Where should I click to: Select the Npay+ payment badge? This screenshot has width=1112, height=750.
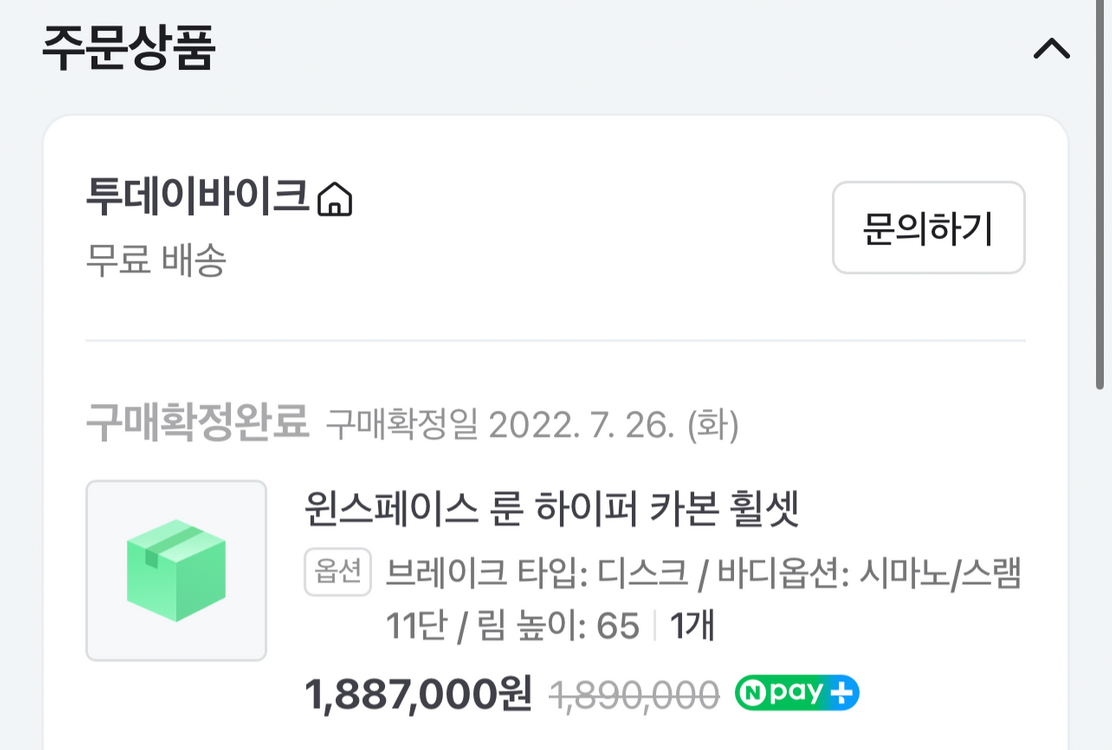[x=795, y=690]
